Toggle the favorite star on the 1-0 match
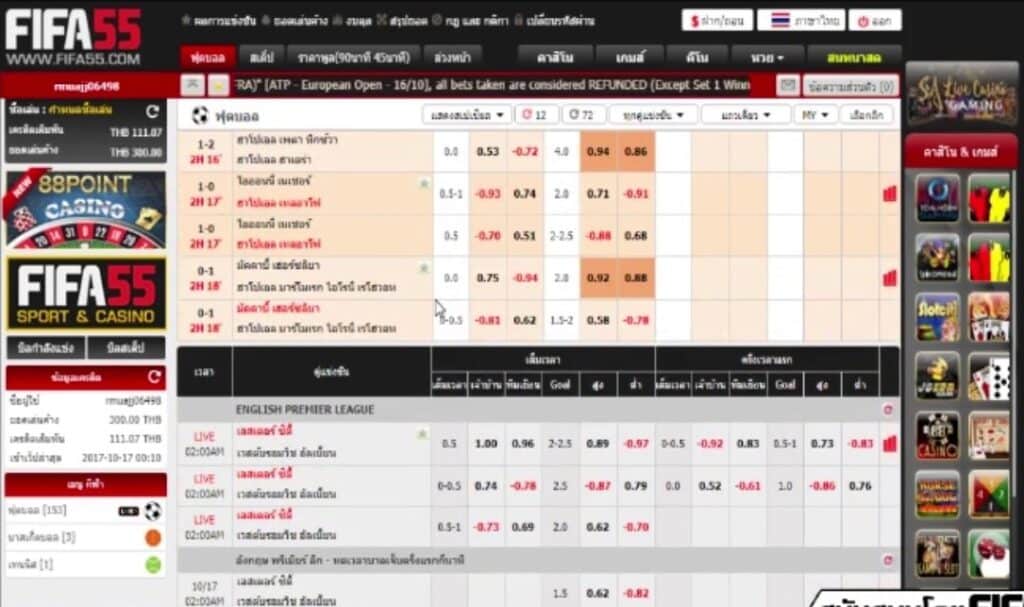Viewport: 1024px width, 607px height. (424, 184)
